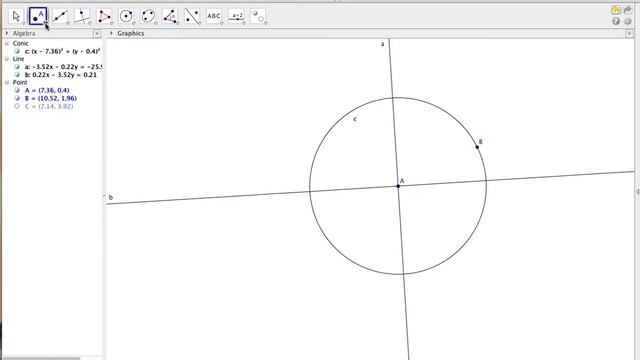The image size is (640, 360).
Task: Expand the Algebra style bar triangle
Action: coord(7,33)
